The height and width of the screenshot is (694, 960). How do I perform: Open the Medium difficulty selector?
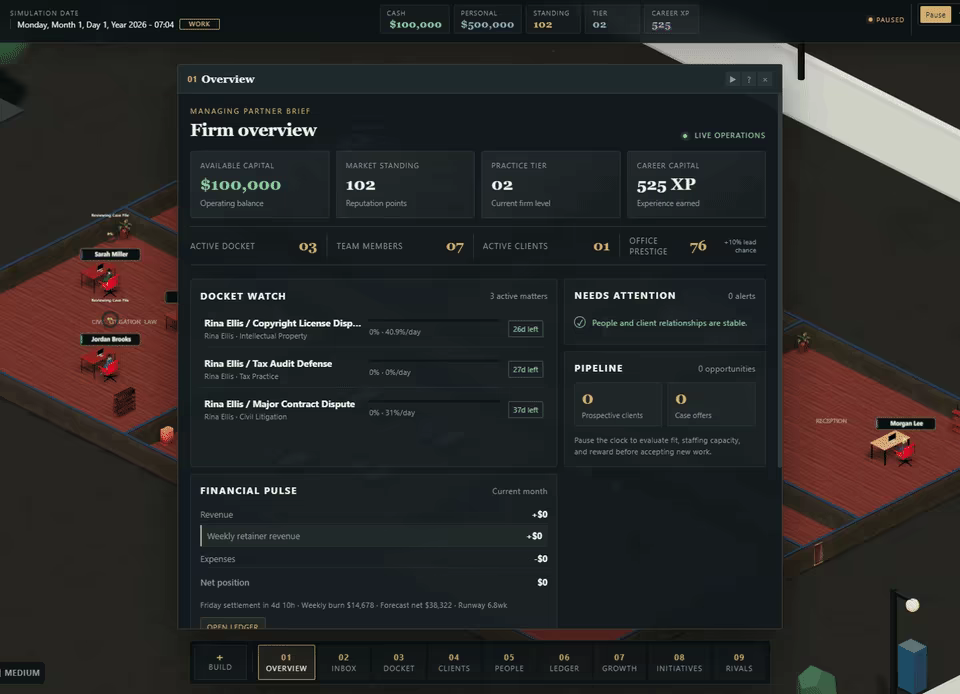[22, 673]
